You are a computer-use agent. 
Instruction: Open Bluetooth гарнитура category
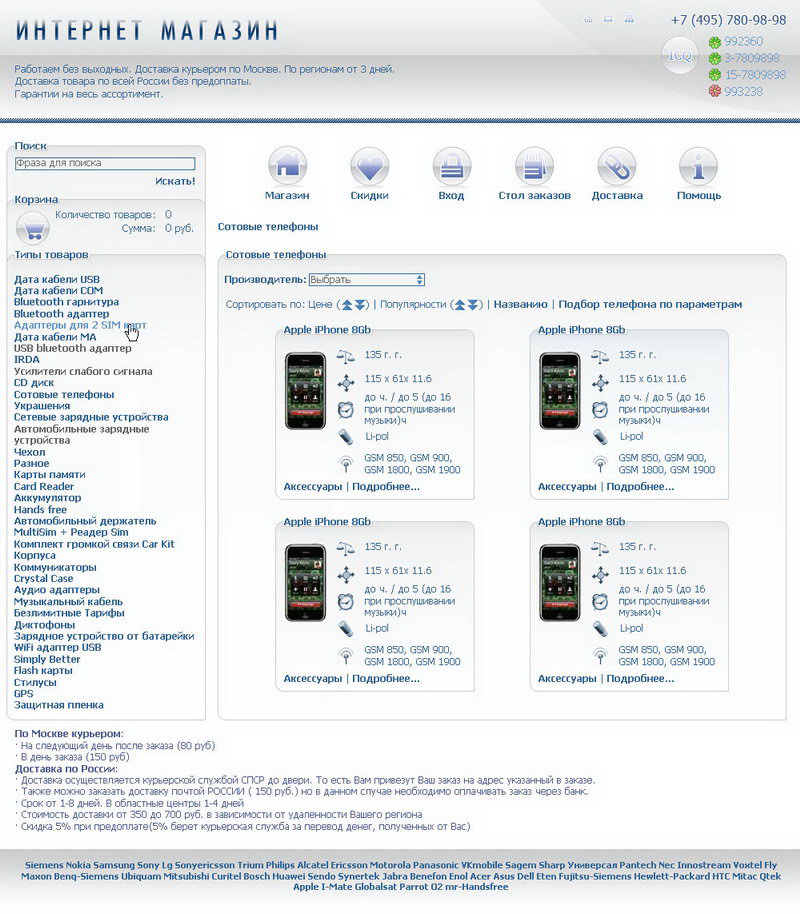pyautogui.click(x=66, y=302)
